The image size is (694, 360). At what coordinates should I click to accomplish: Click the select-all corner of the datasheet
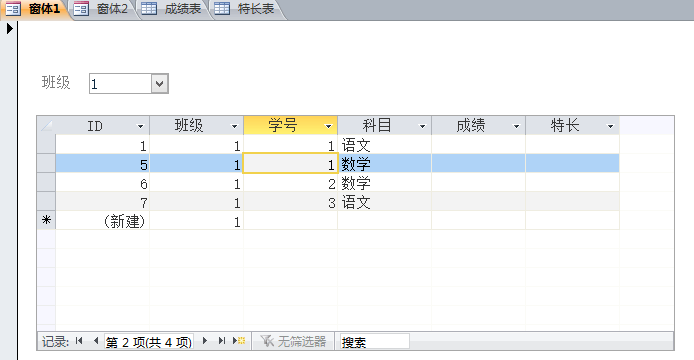coord(46,126)
